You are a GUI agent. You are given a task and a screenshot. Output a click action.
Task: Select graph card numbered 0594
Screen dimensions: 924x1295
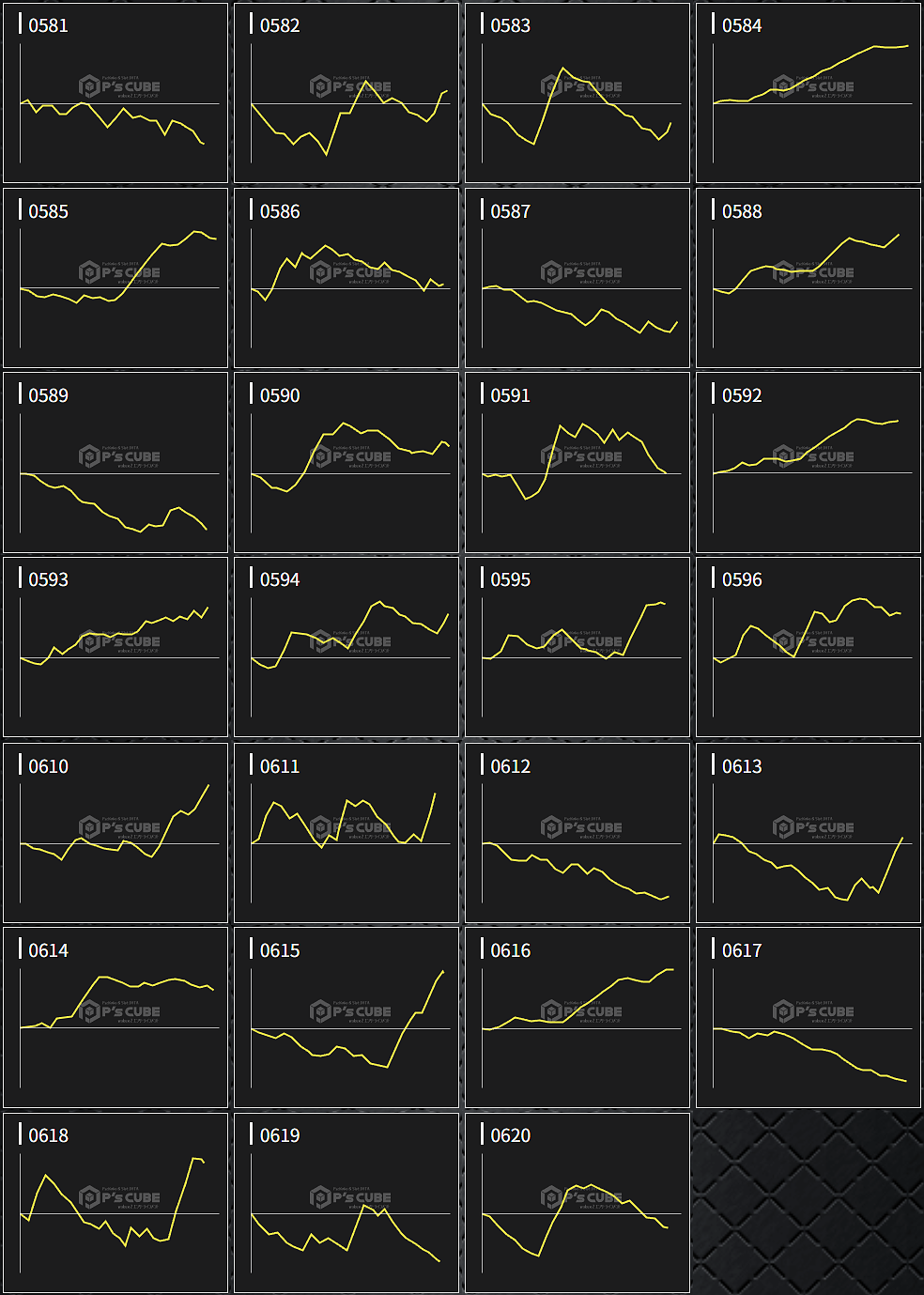pos(346,647)
